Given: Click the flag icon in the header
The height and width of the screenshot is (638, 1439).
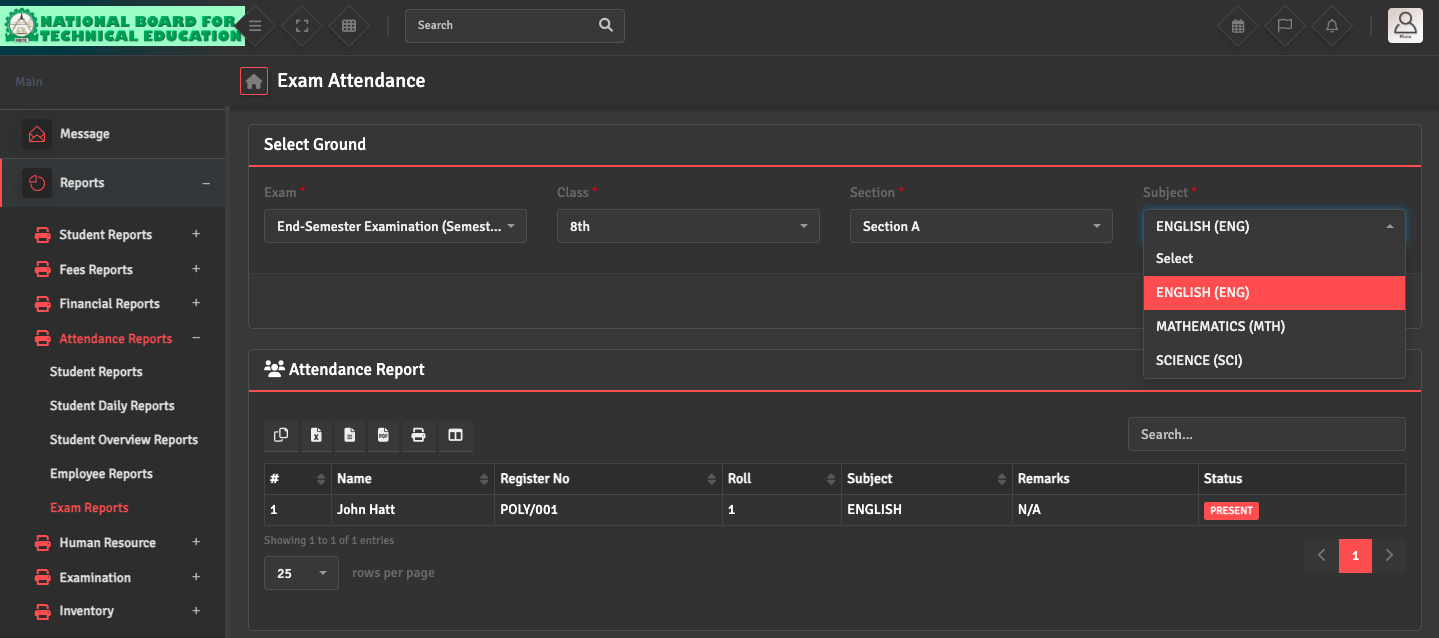Looking at the screenshot, I should (1285, 26).
